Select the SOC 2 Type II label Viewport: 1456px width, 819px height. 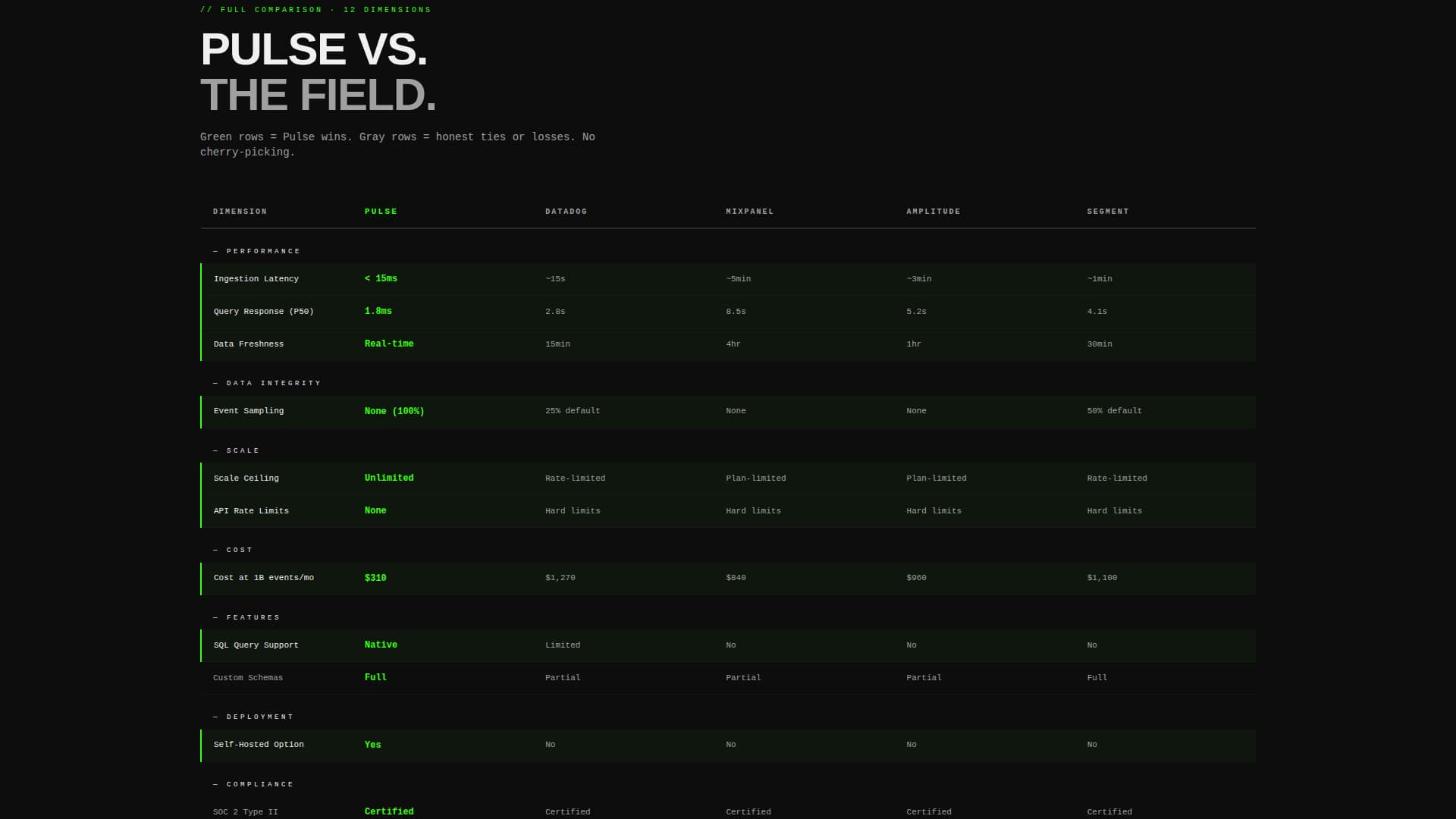tap(246, 812)
